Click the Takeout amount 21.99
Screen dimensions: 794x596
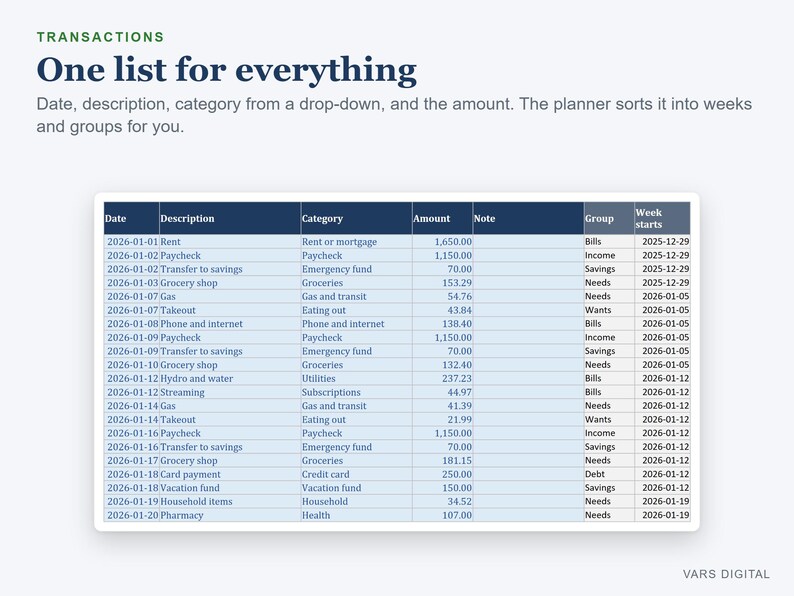[443, 419]
